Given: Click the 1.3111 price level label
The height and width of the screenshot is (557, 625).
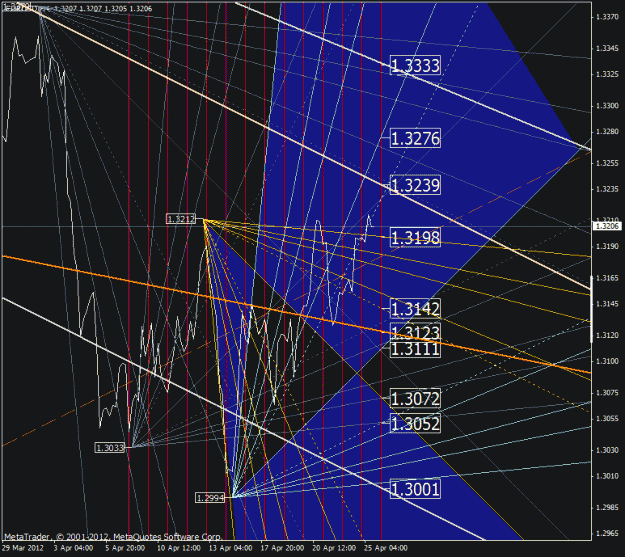Looking at the screenshot, I should (x=415, y=349).
